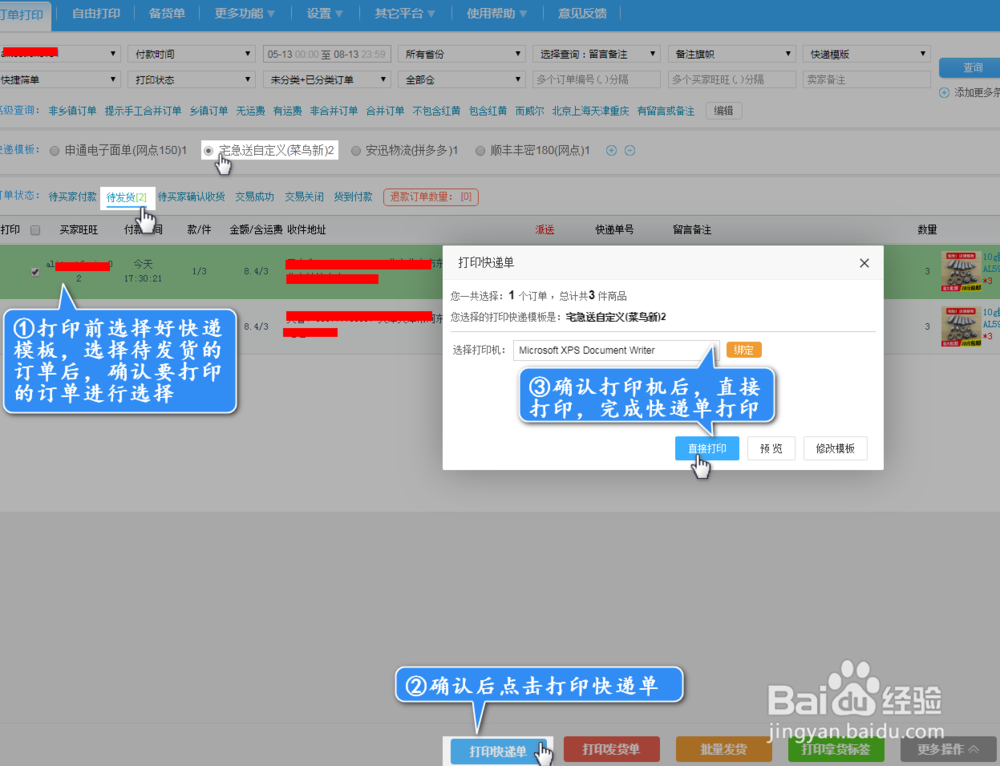Click the red 打印发货单 action button
This screenshot has width=1000, height=766.
click(611, 748)
